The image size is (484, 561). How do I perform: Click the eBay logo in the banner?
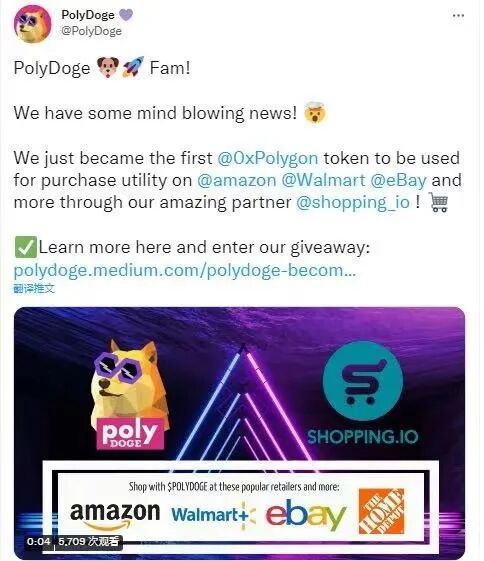306,514
